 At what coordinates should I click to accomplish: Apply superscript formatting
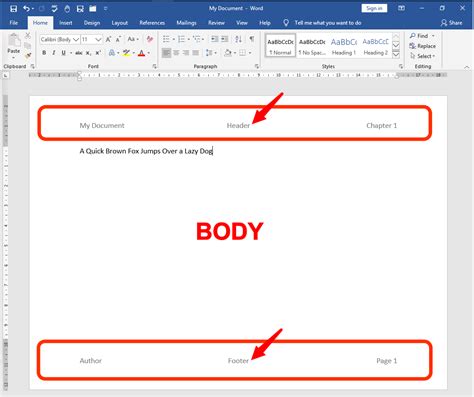[98, 53]
